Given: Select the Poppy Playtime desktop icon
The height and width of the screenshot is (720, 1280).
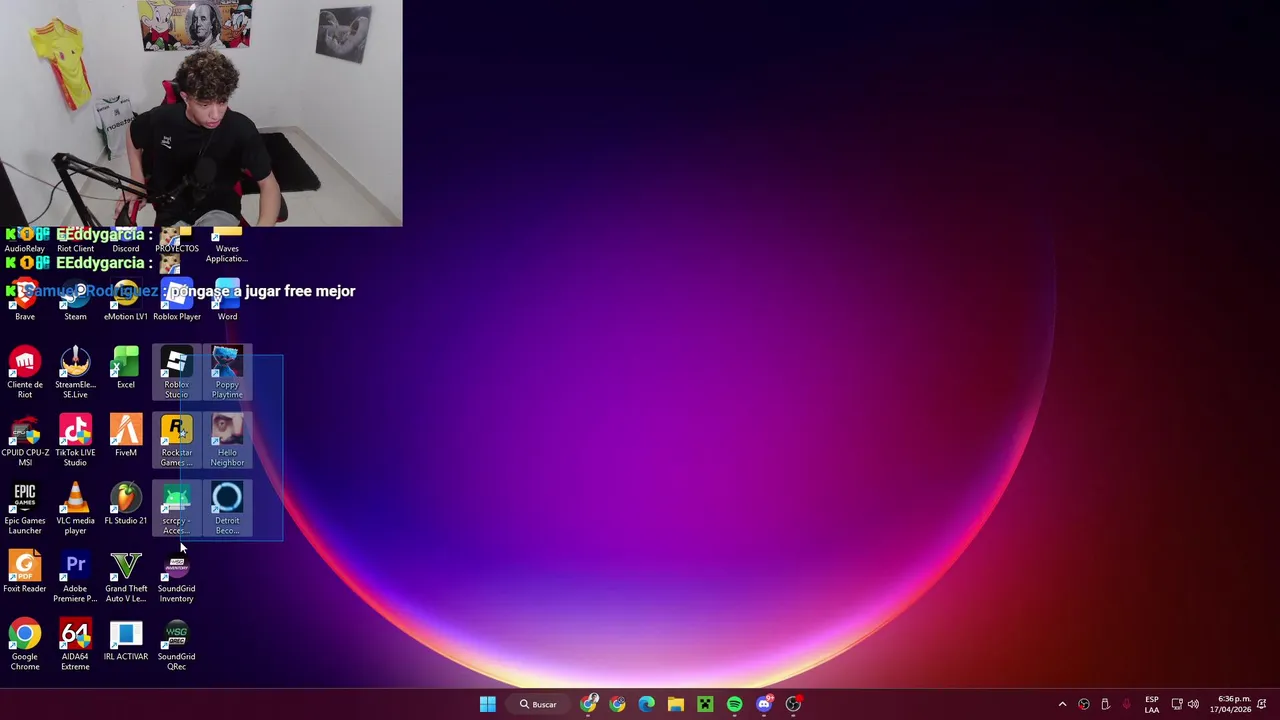Looking at the screenshot, I should pos(227,372).
